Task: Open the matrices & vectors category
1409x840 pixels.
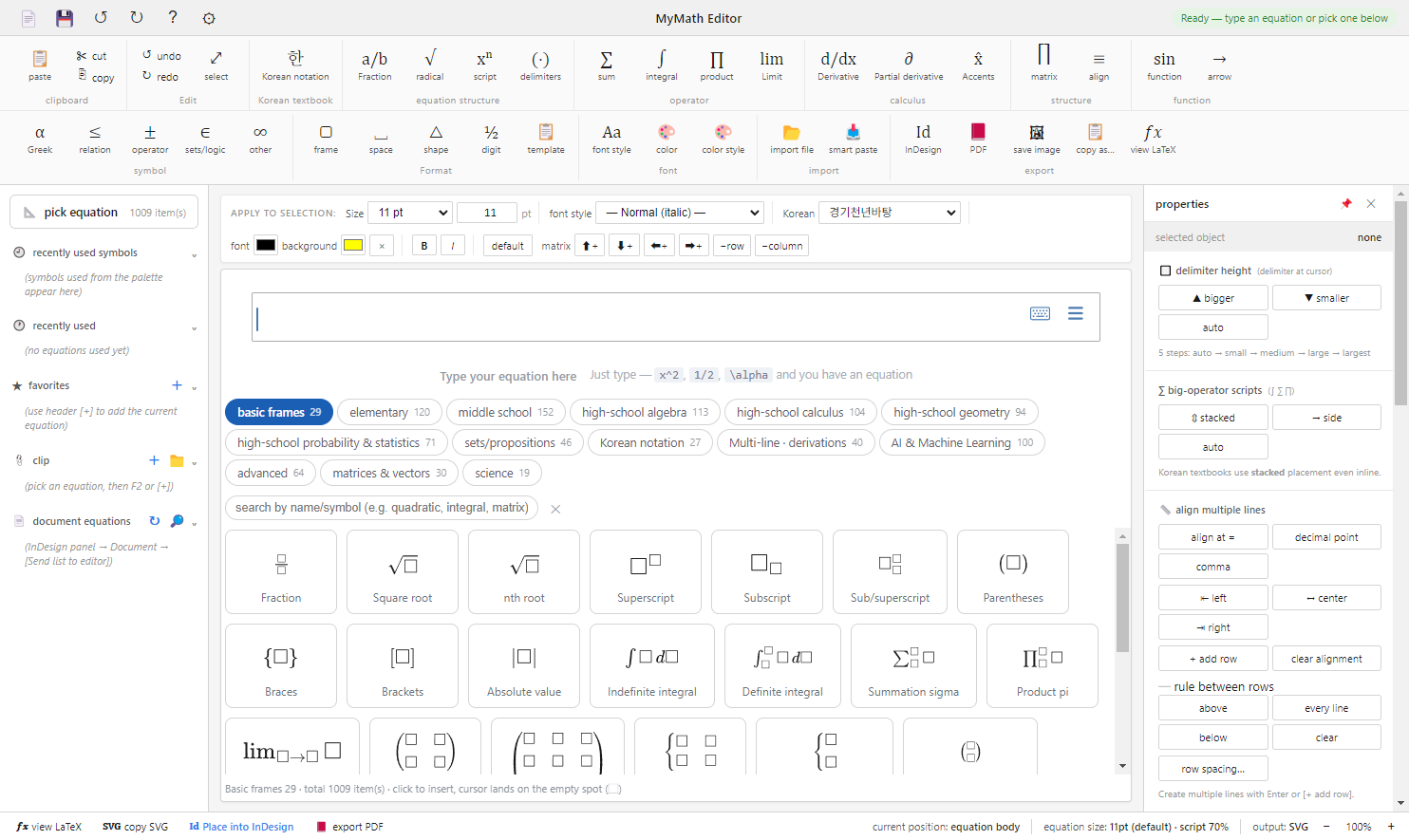Action: (x=389, y=473)
